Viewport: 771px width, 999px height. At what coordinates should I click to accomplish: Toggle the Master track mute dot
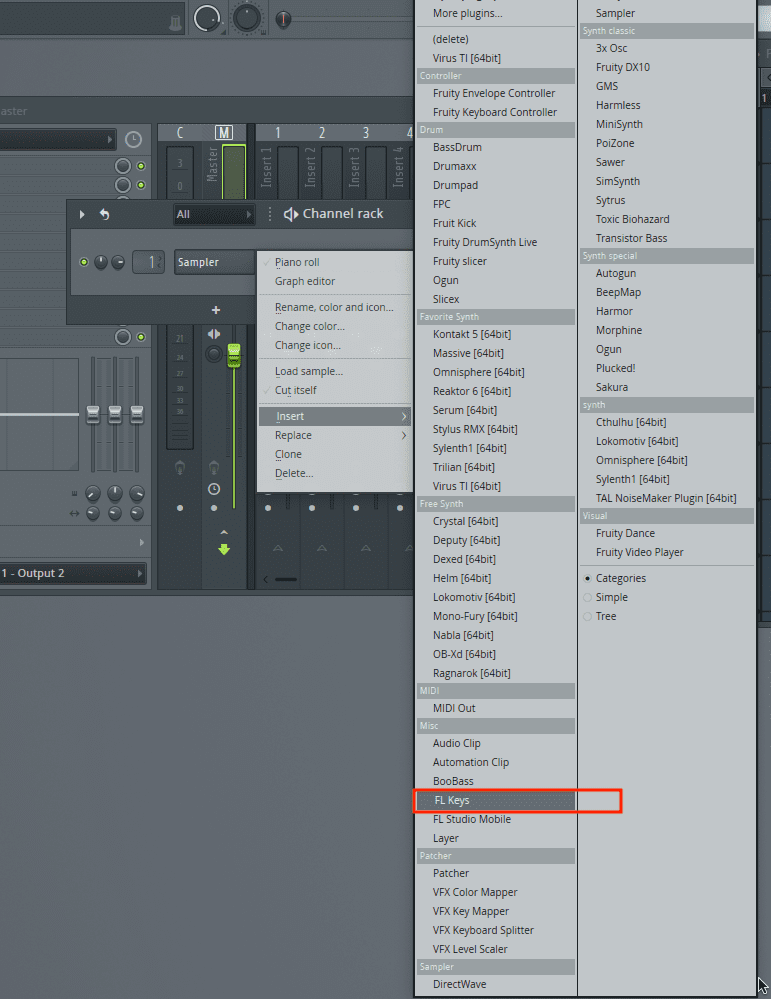(x=214, y=508)
